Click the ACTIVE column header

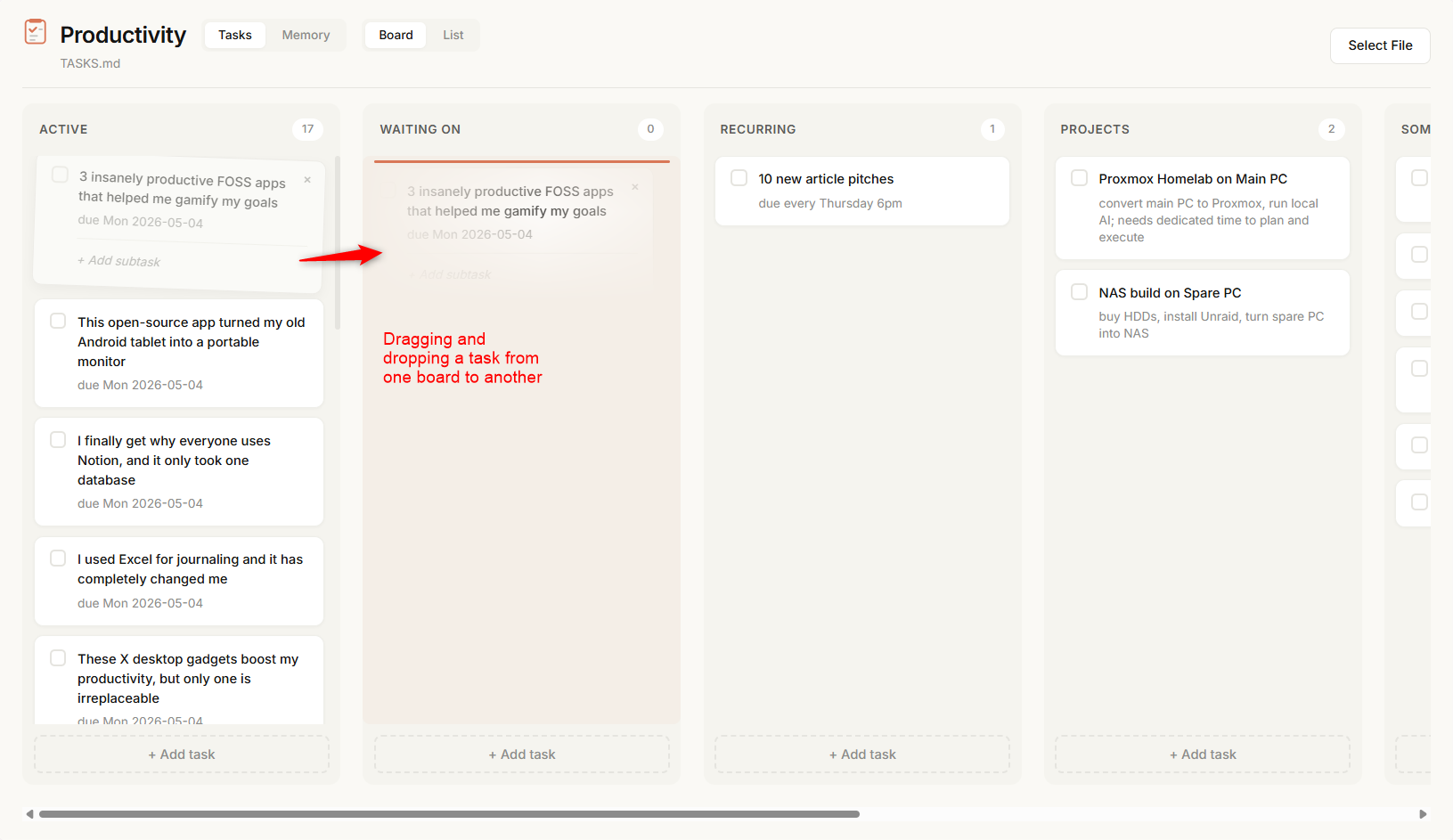[63, 129]
